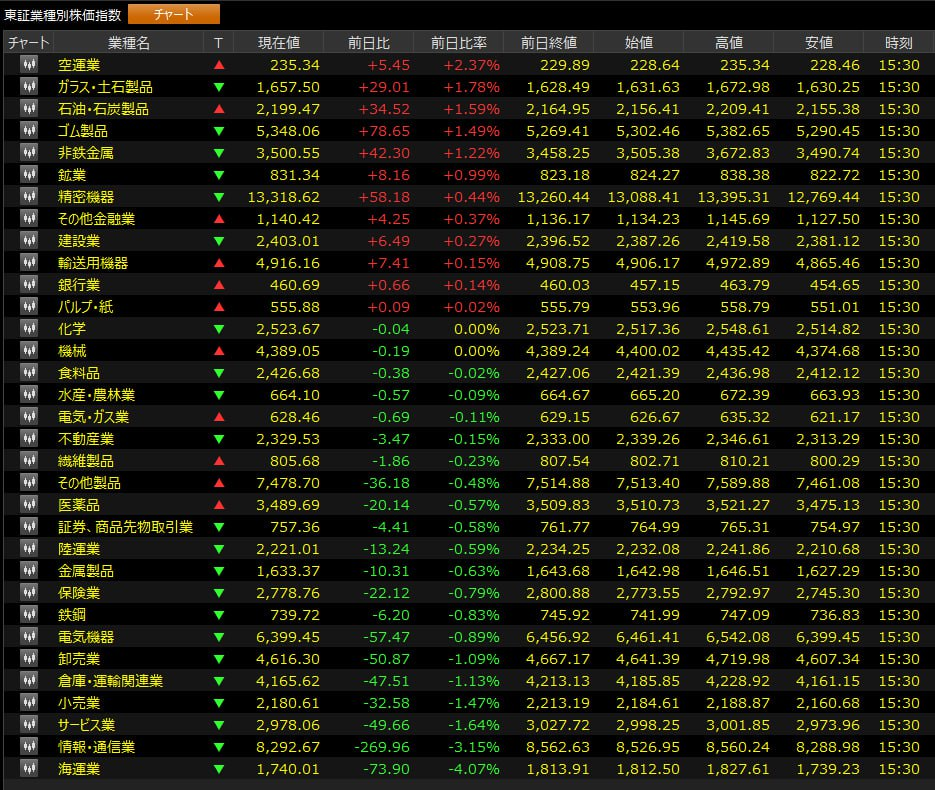
Task: Open chart icon next to ゴム製品
Action: pyautogui.click(x=29, y=131)
